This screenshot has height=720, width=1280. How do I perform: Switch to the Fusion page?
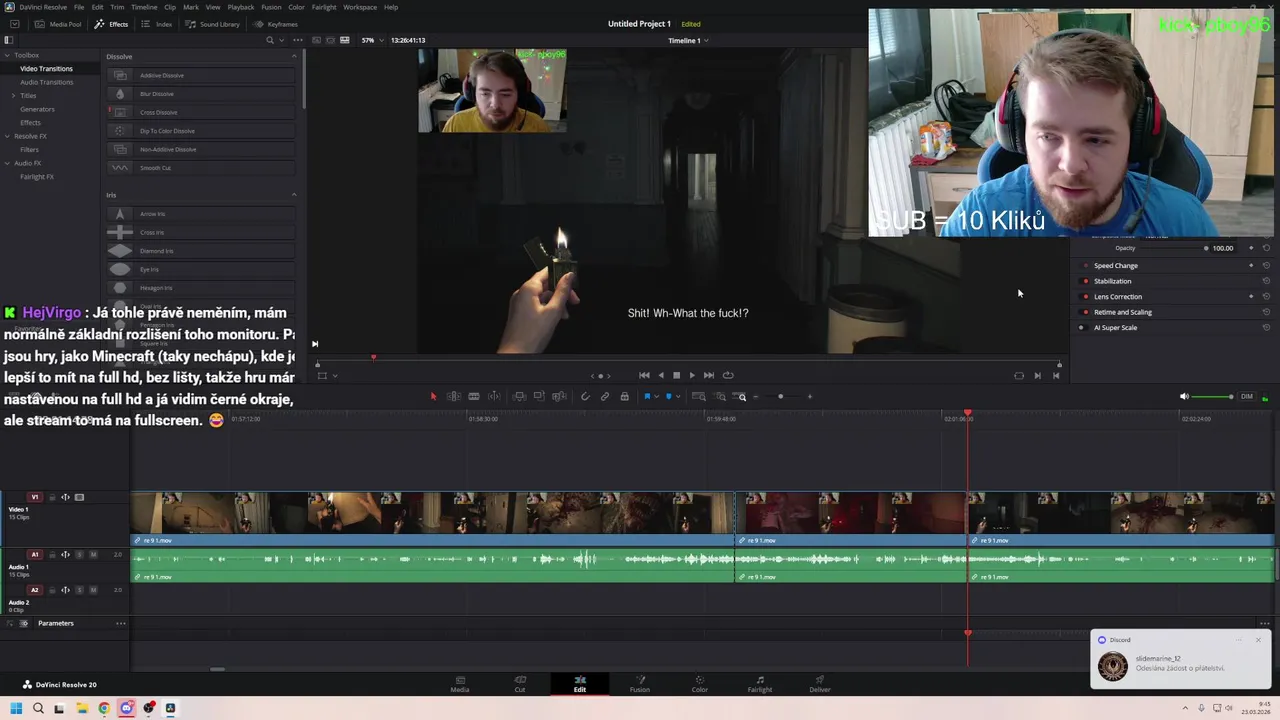640,684
